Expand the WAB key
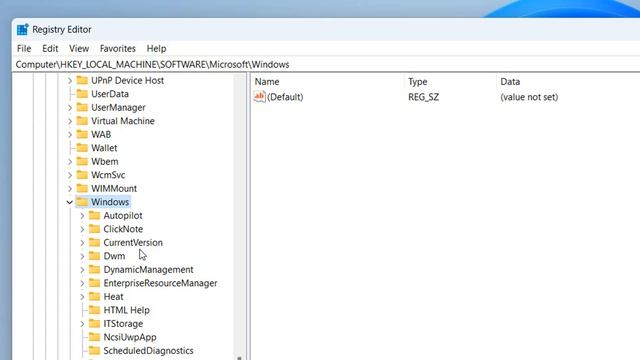 point(70,135)
